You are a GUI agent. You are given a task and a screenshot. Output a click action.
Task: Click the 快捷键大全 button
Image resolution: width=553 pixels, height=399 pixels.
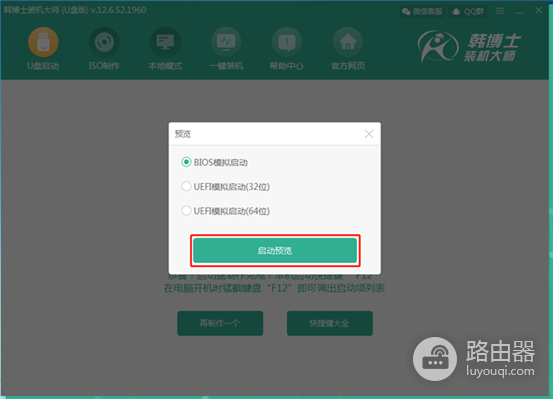click(330, 323)
